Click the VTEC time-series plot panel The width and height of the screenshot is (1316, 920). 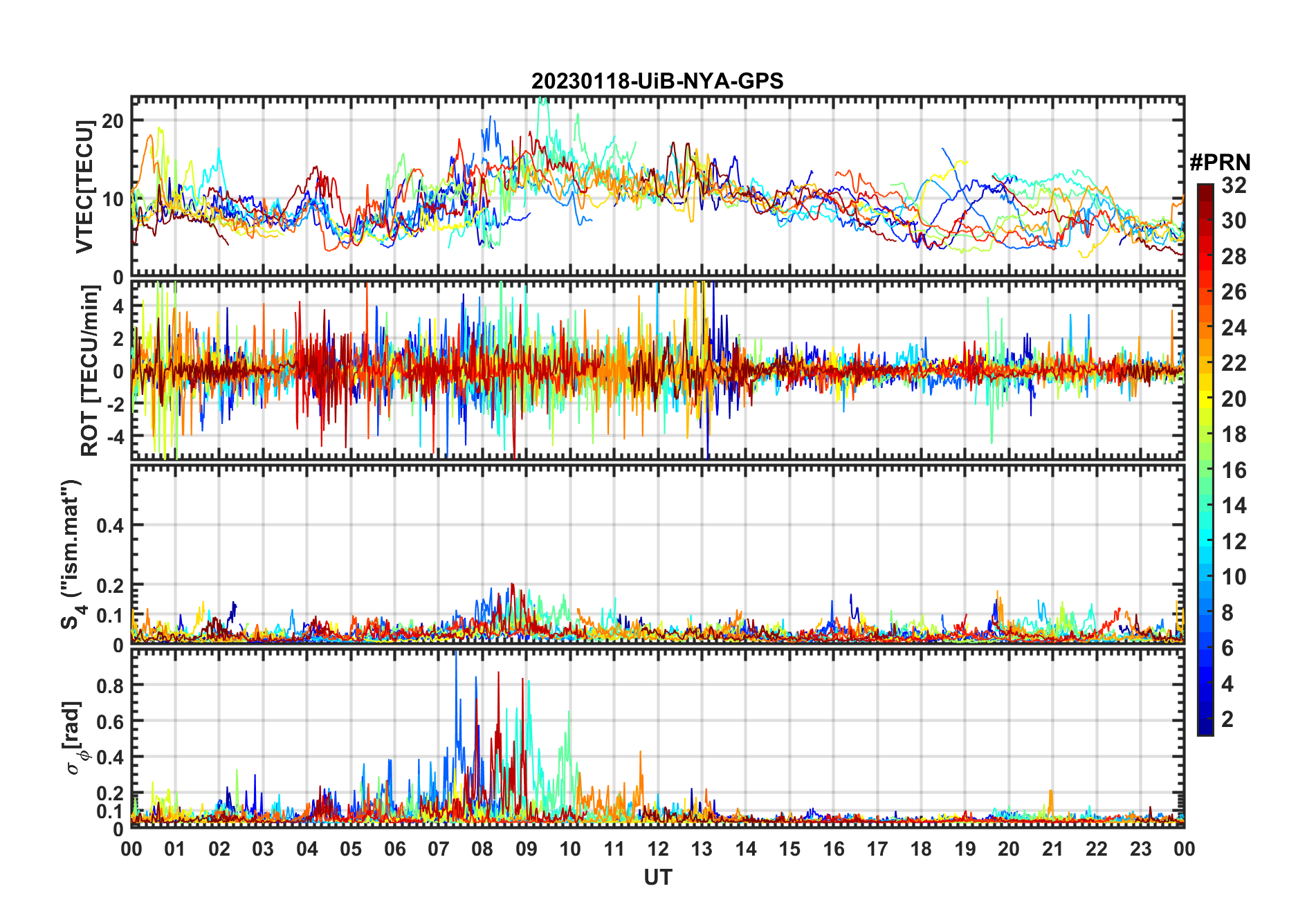[658, 187]
